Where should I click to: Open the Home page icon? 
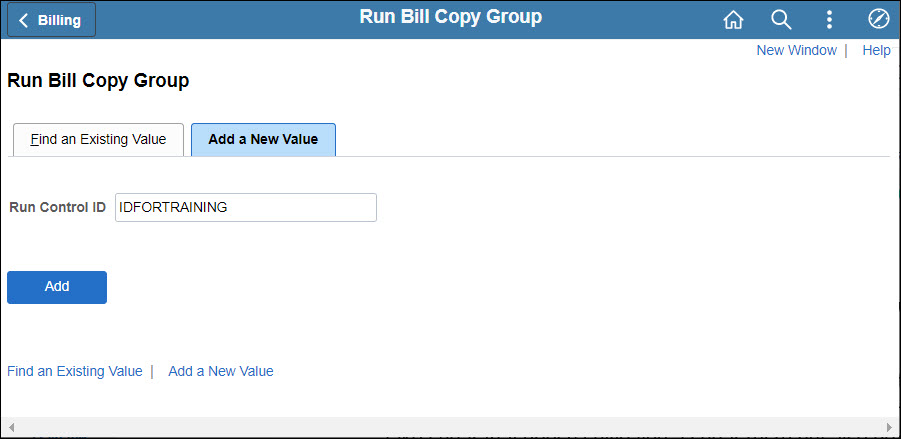(x=733, y=20)
